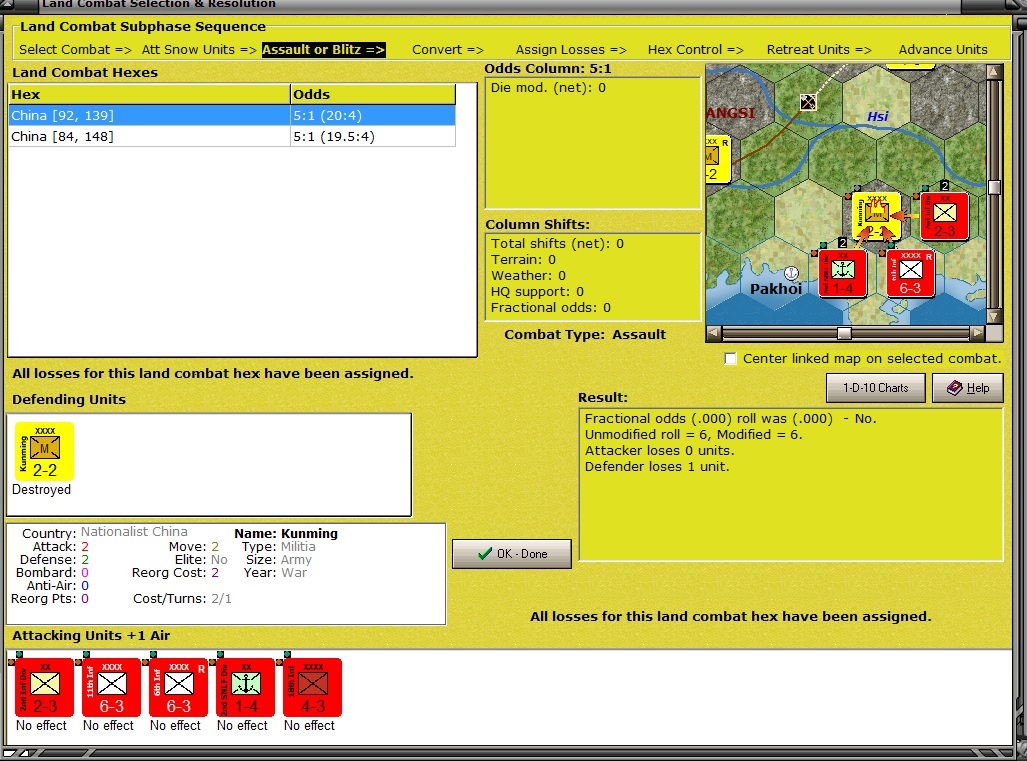Click the resource marker icon on map
This screenshot has height=761, width=1027.
point(808,102)
